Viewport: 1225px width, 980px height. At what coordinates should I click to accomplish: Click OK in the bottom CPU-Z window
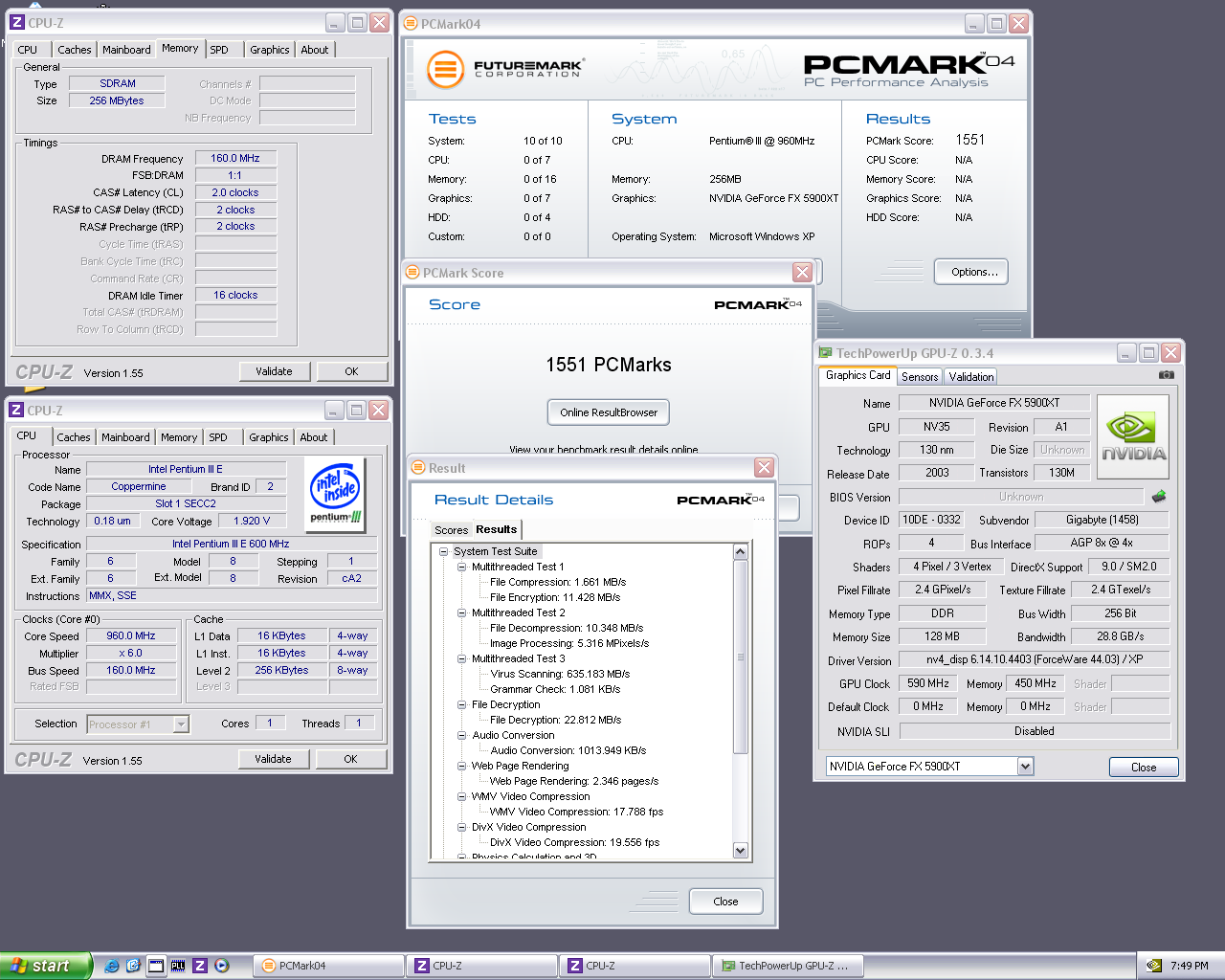click(350, 759)
